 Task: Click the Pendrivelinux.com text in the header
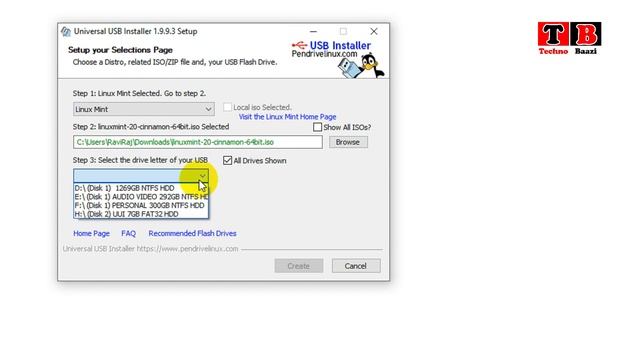[324, 54]
